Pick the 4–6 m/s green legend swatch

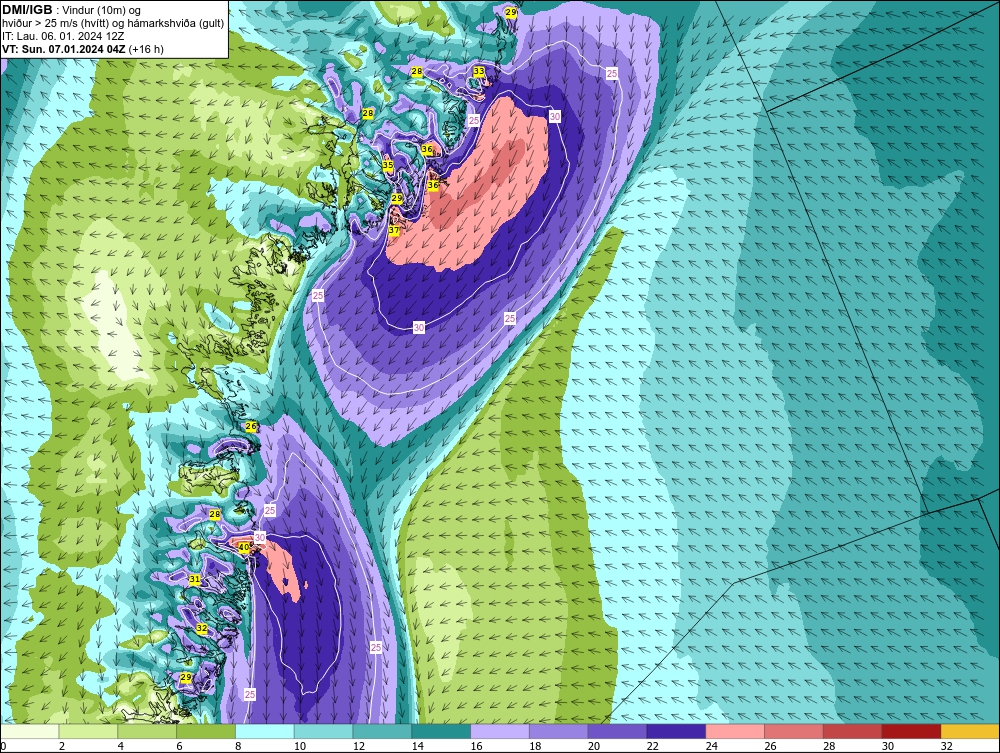[147, 731]
